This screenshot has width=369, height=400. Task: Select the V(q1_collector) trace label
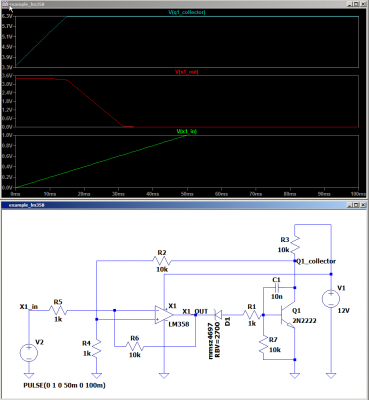187,12
